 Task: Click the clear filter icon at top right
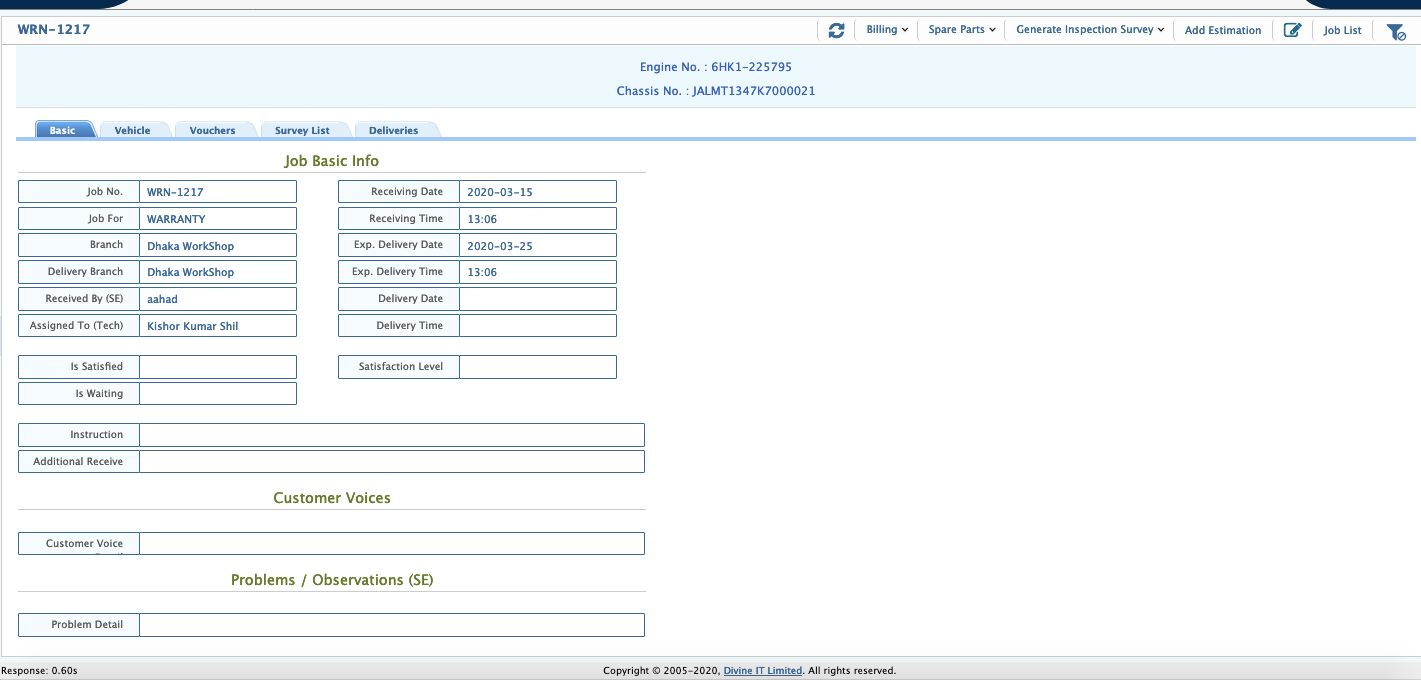1396,31
